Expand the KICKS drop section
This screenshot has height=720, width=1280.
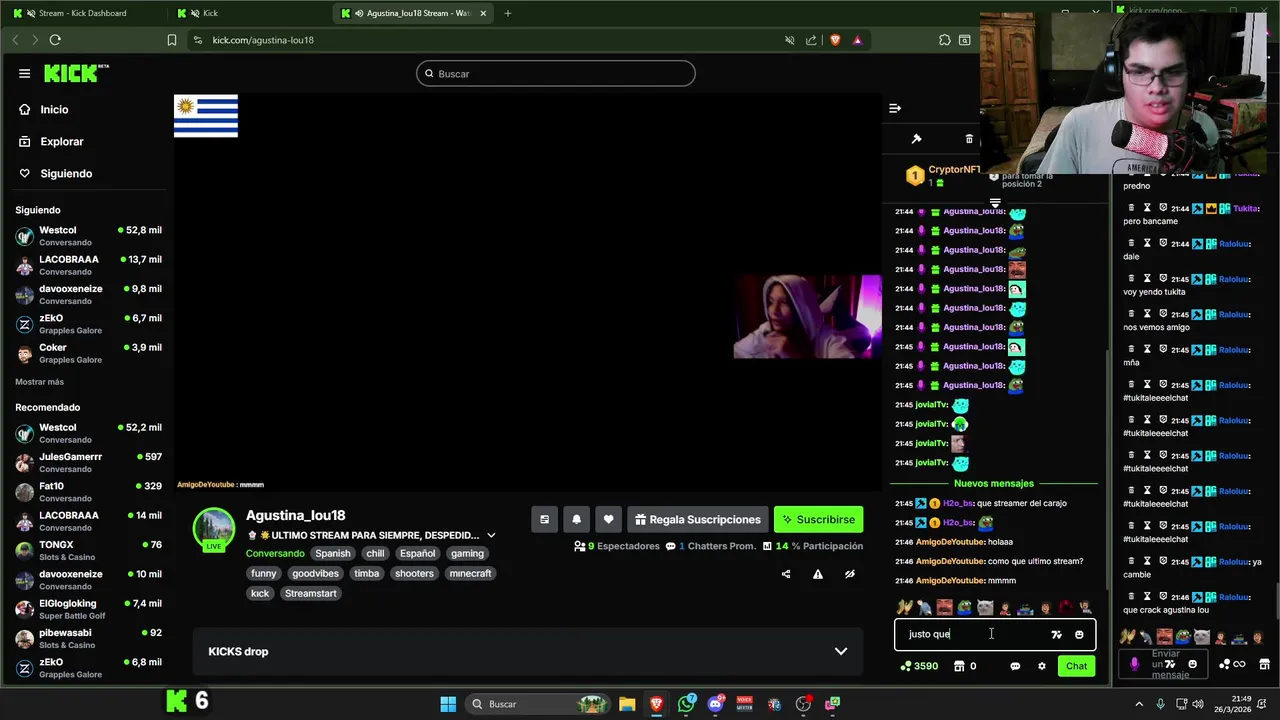click(x=528, y=651)
